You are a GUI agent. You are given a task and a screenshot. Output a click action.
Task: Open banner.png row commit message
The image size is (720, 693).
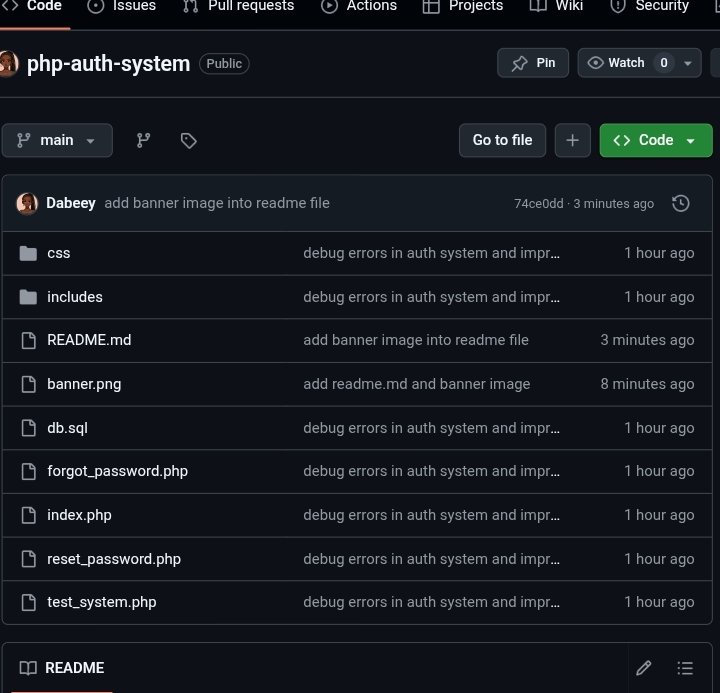point(416,384)
